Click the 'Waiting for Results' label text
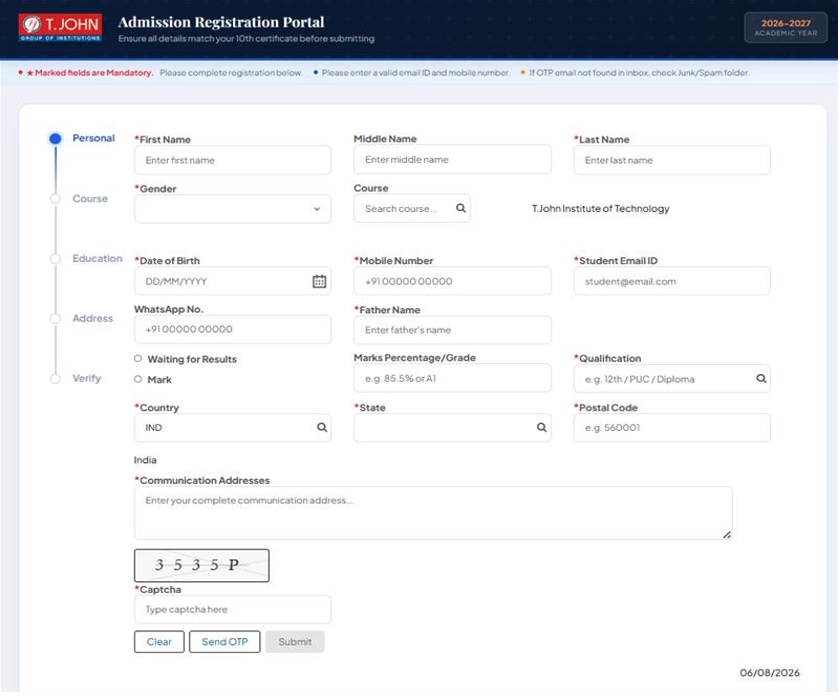The image size is (840, 700). coord(192,359)
